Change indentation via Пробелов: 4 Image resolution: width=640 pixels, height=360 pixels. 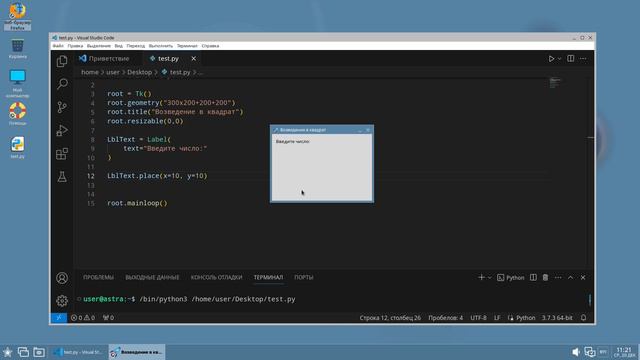[x=445, y=318]
